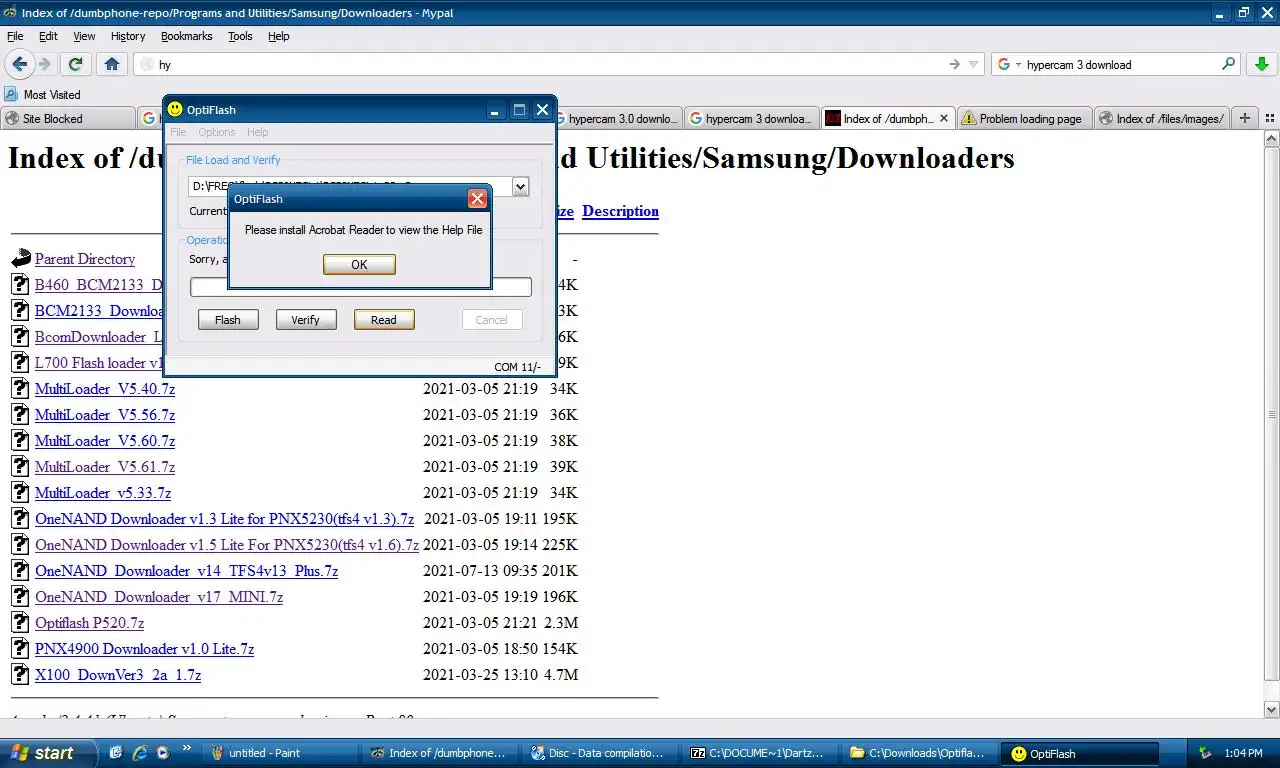Open the browser Edit menu
The width and height of the screenshot is (1280, 768).
48,36
